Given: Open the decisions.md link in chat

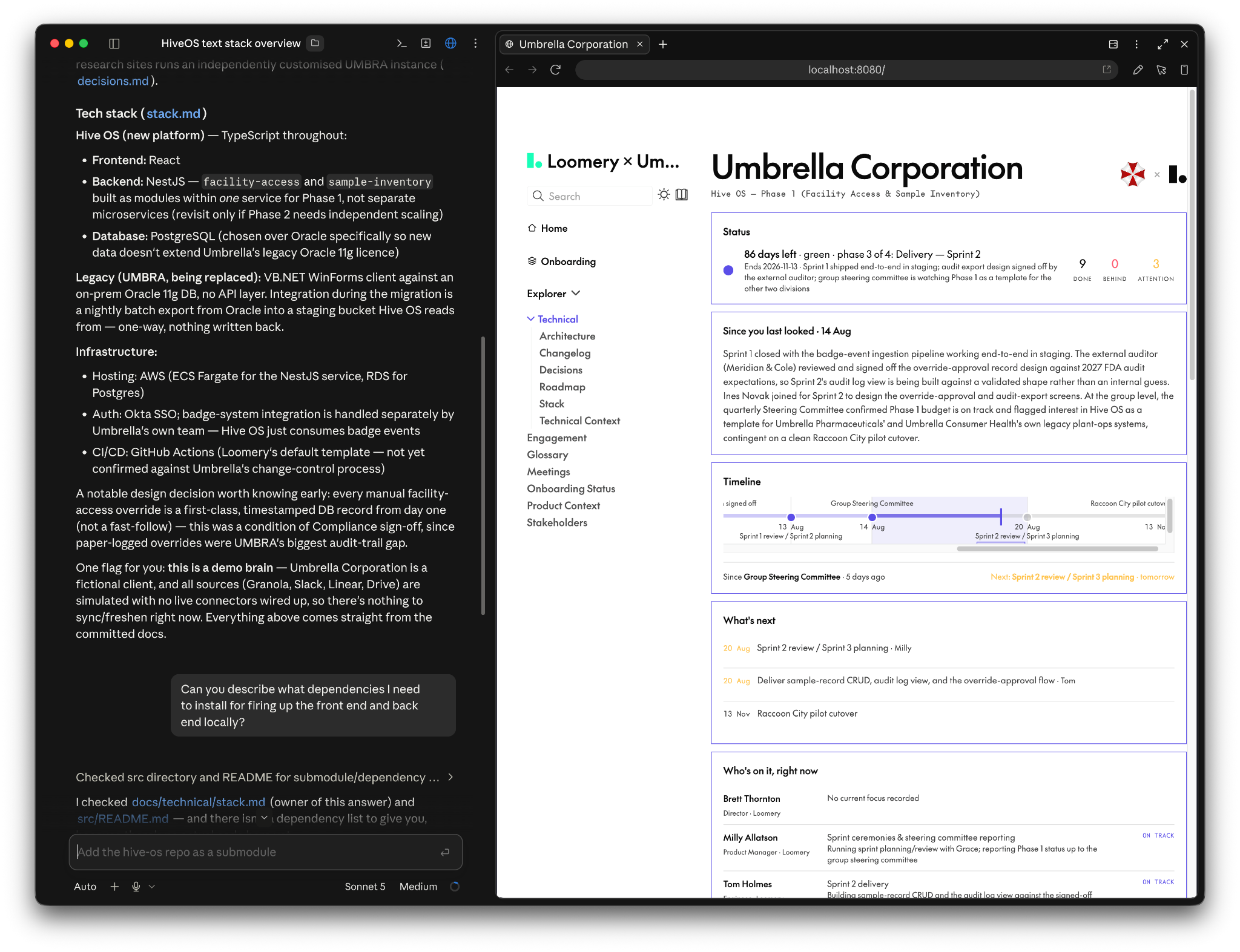Looking at the screenshot, I should (x=113, y=81).
